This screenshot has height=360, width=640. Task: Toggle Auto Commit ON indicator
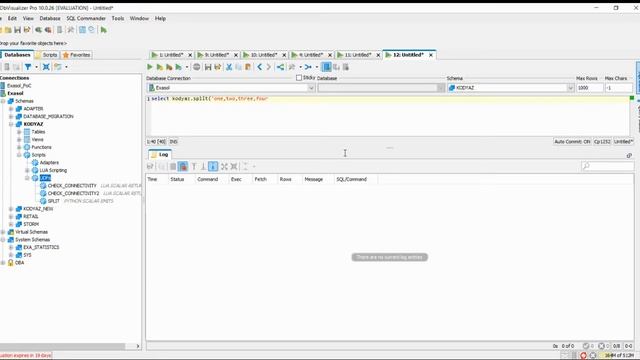coord(572,142)
